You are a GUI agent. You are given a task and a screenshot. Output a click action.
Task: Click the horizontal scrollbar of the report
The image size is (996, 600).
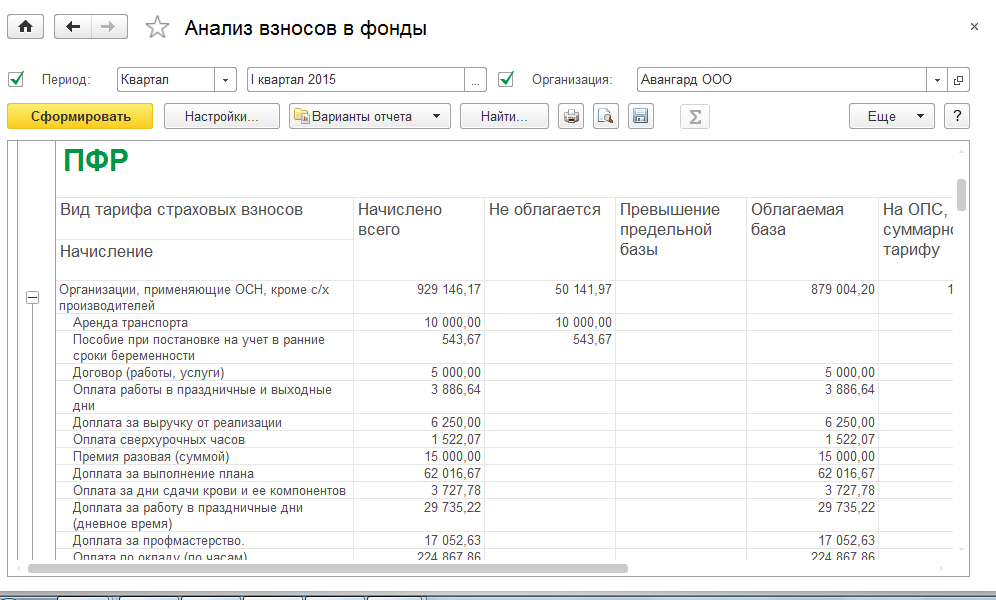click(328, 568)
